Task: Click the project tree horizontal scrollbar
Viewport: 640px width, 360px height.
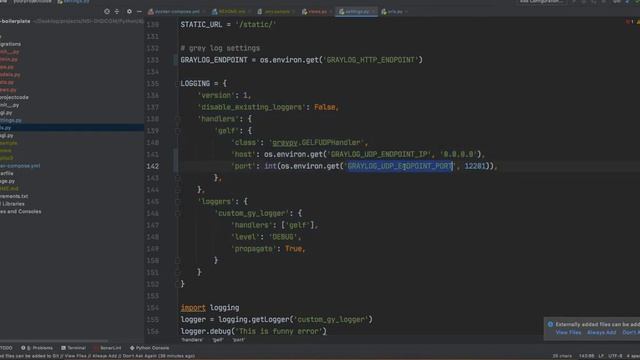Action: point(54,341)
